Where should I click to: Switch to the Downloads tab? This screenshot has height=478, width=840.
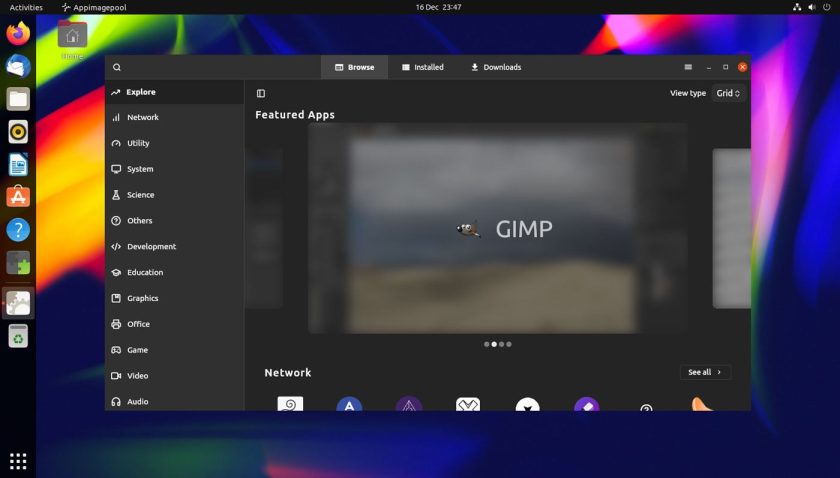[496, 68]
